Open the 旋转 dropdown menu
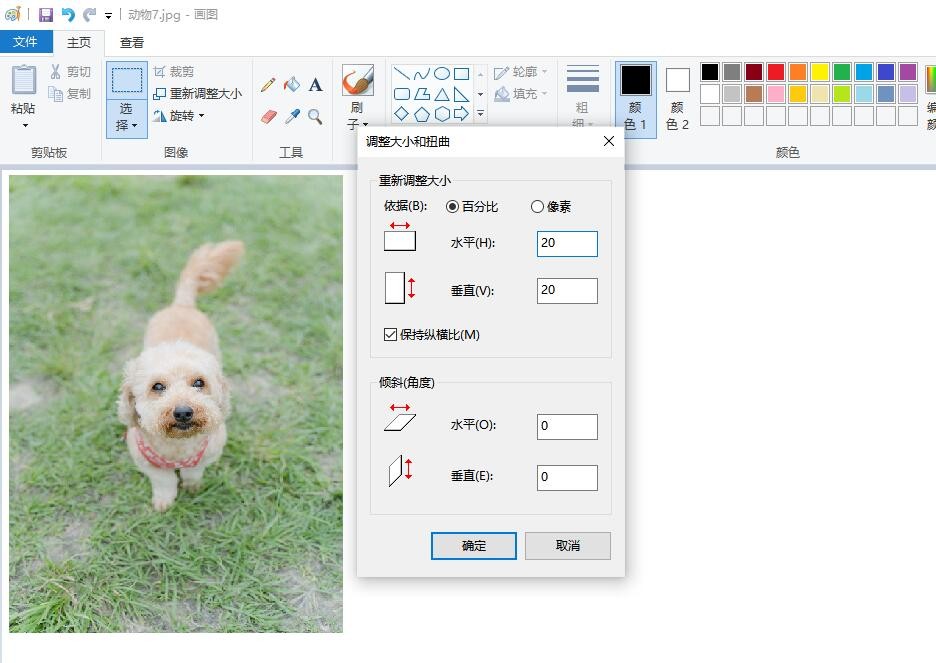 pyautogui.click(x=180, y=116)
